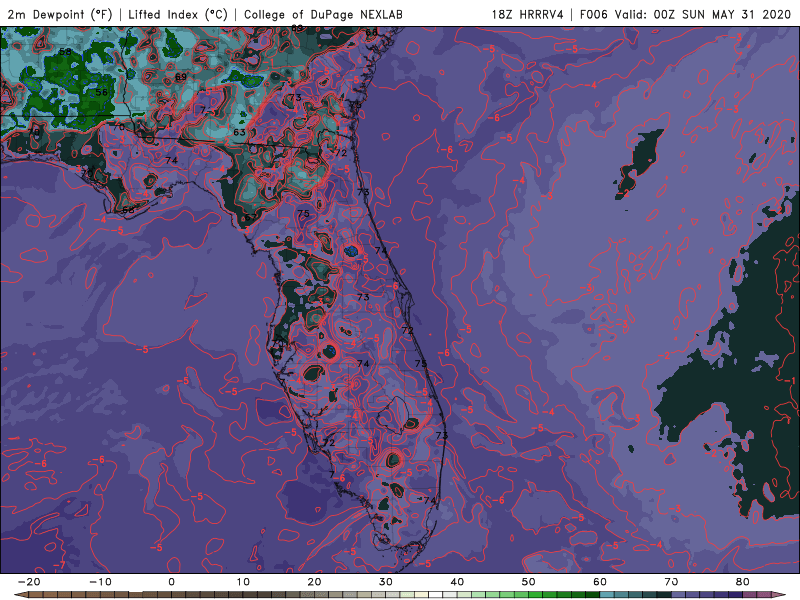Screen dimensions: 800x600
Task: Click the right arrow end of the colorbar
Action: tap(779, 595)
